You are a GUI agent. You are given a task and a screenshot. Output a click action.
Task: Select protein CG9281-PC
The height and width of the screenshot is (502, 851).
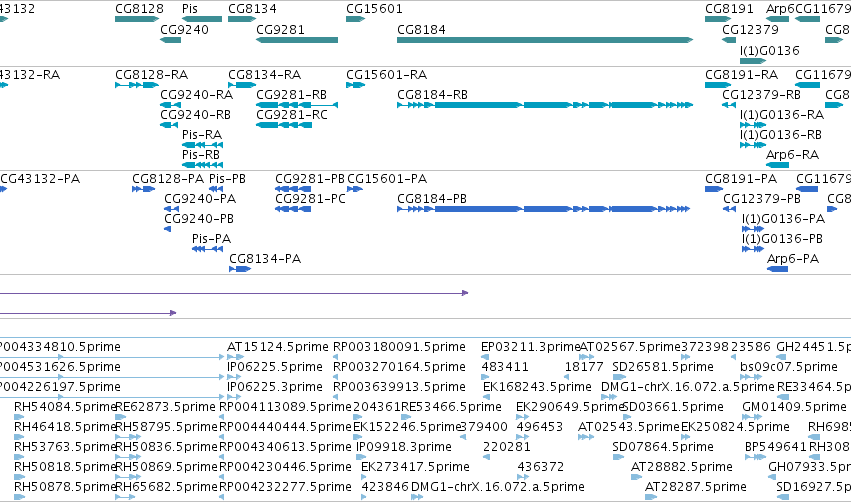(x=310, y=199)
